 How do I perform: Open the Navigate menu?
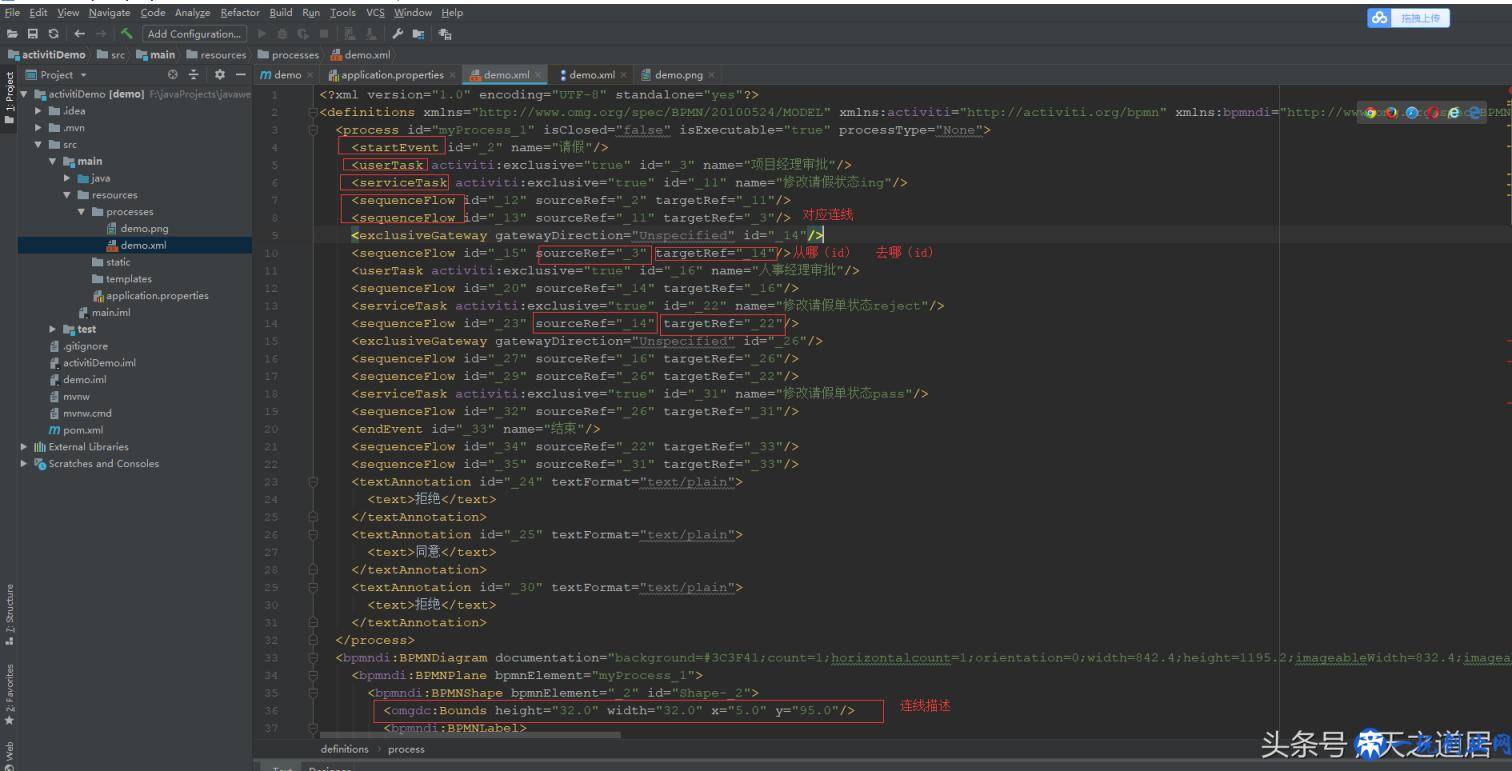pos(109,12)
